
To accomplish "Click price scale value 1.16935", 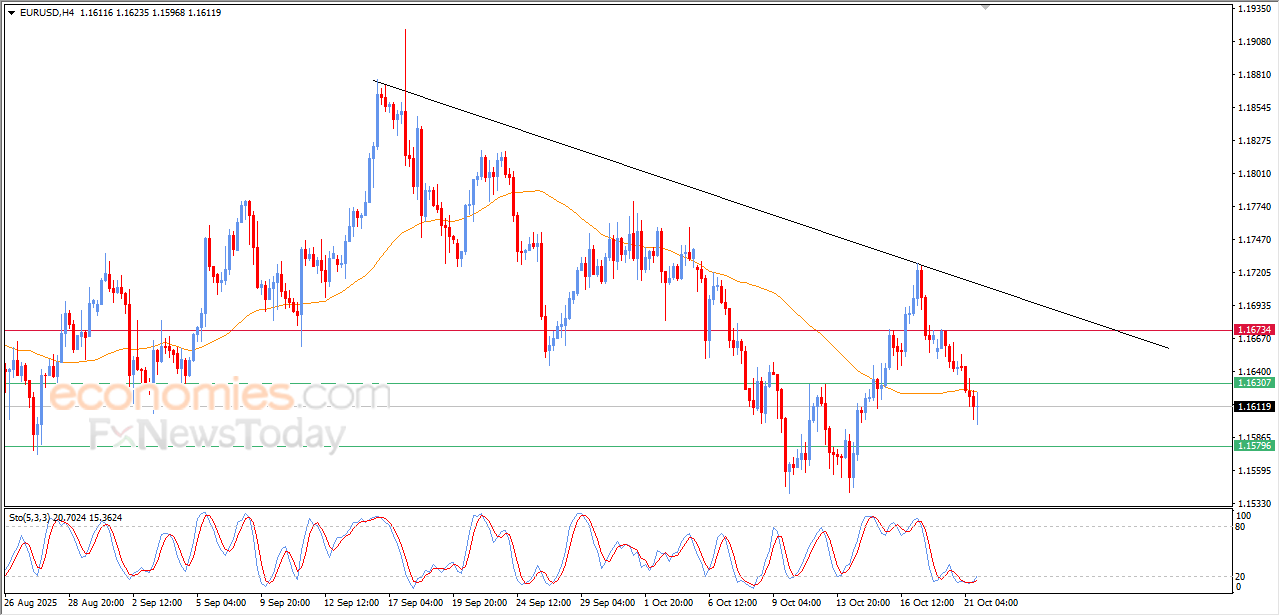I will [x=1256, y=306].
